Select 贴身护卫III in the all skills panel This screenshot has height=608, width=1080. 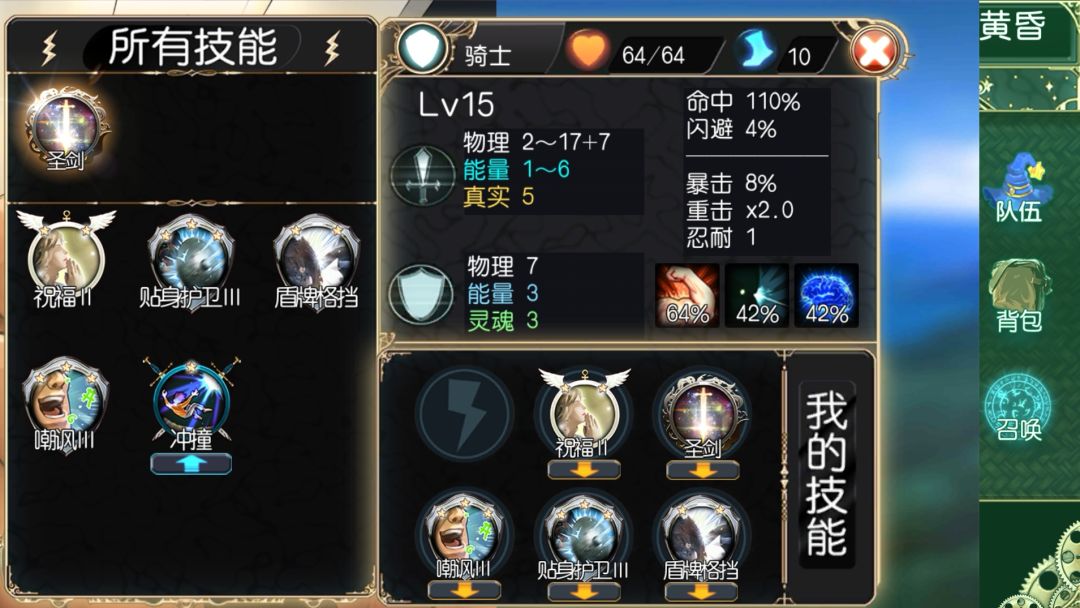click(190, 260)
